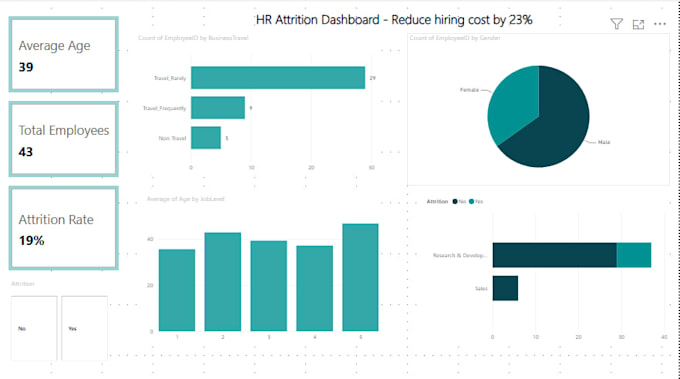Click the job level 4 column
Image resolution: width=680 pixels, height=379 pixels.
click(314, 288)
